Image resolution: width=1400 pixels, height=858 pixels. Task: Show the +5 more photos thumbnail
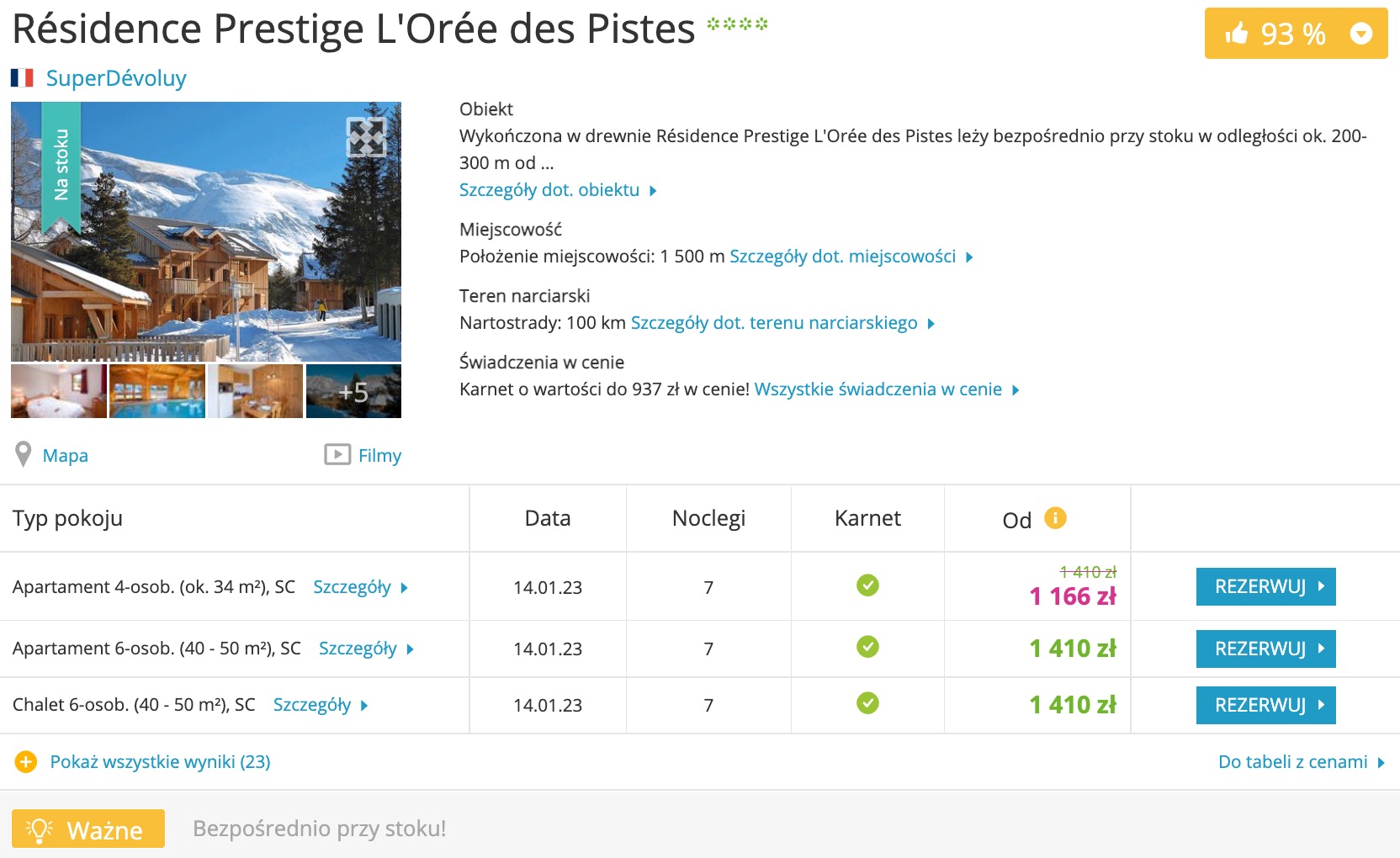(x=353, y=391)
